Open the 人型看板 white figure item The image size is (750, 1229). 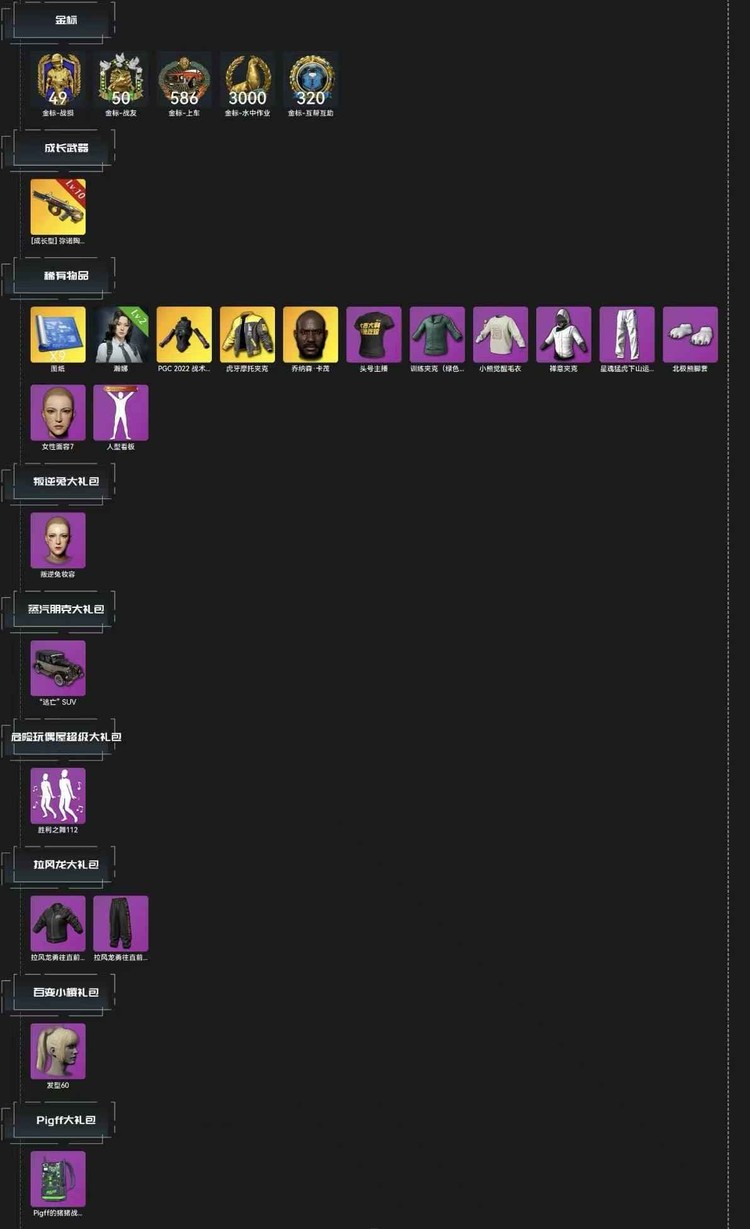click(x=121, y=412)
